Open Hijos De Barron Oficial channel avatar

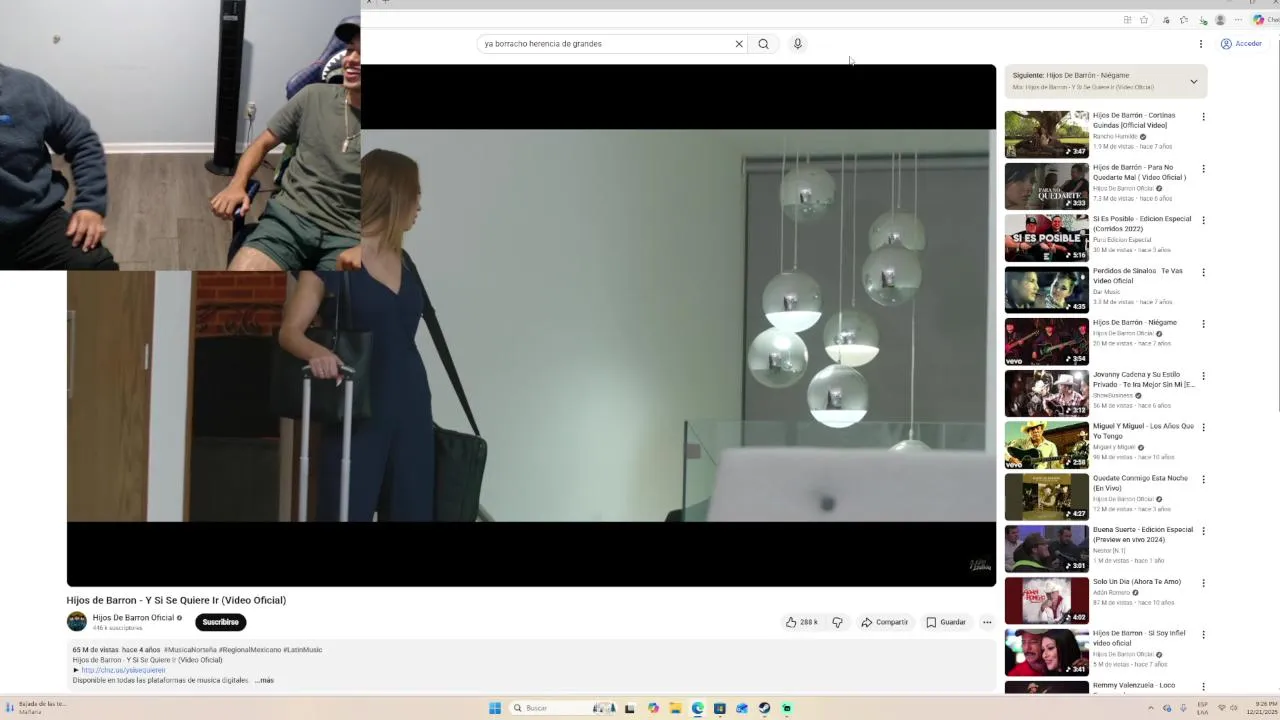[77, 622]
